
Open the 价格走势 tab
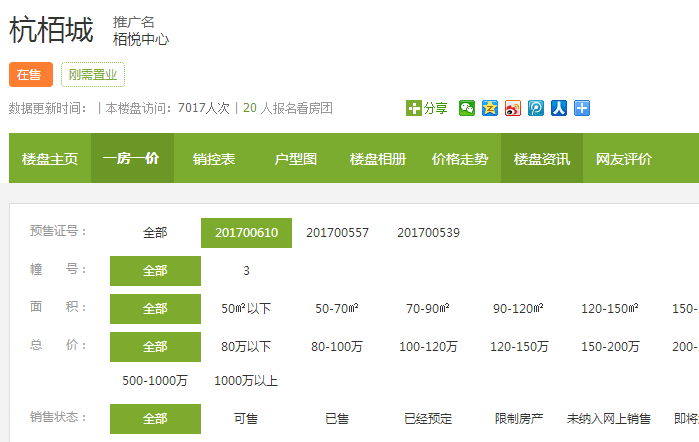pyautogui.click(x=460, y=159)
